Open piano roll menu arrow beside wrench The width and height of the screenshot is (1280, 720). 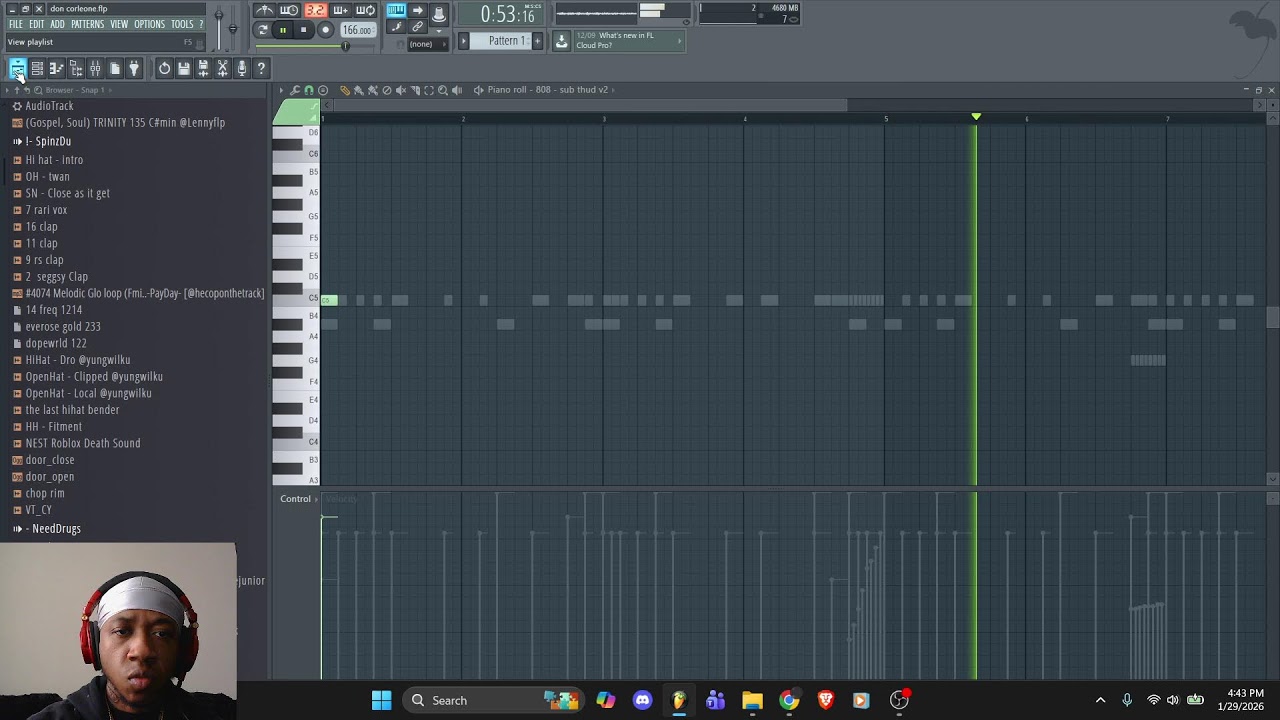[x=281, y=90]
